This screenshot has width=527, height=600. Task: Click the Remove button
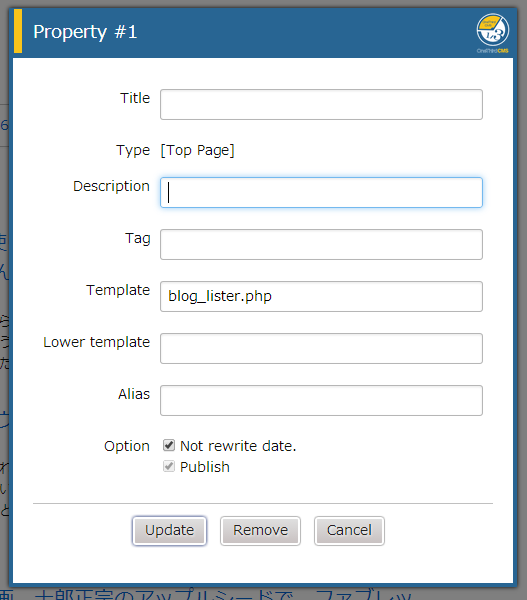[x=260, y=531]
